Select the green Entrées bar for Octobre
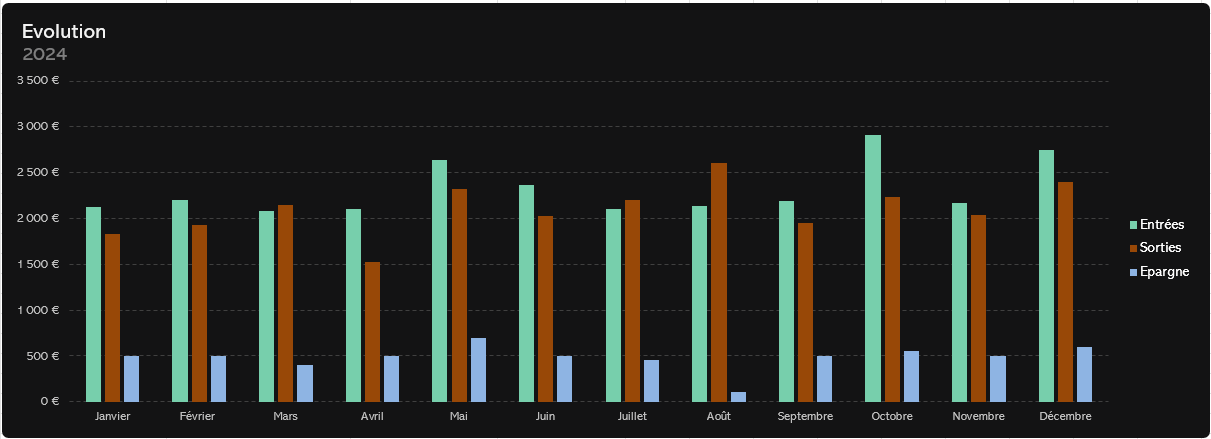1211x439 pixels. (873, 268)
